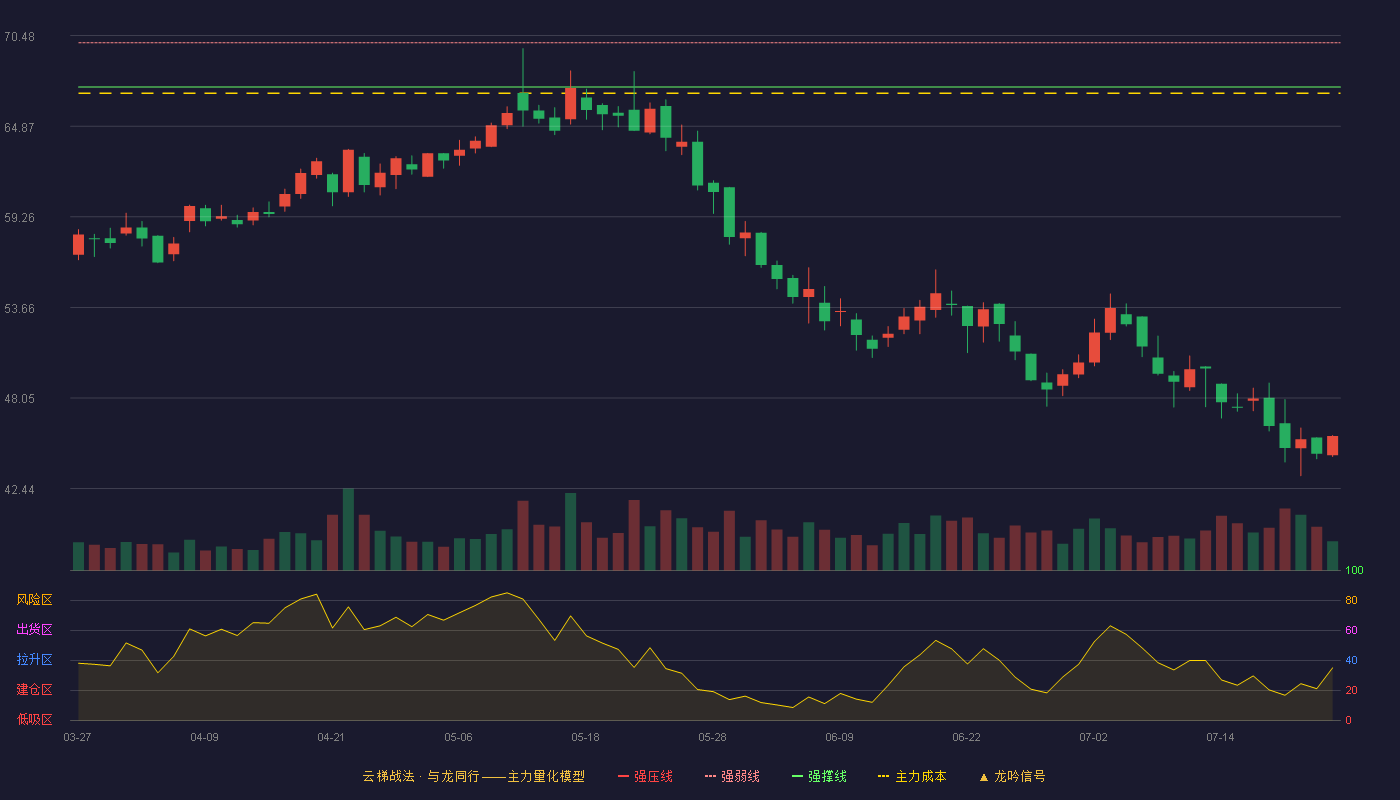Click the 53.66 price axis label

click(x=19, y=308)
